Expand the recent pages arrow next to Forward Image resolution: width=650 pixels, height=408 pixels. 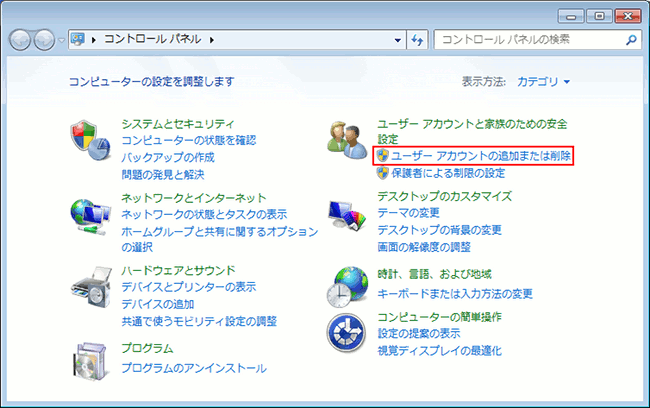[x=62, y=40]
